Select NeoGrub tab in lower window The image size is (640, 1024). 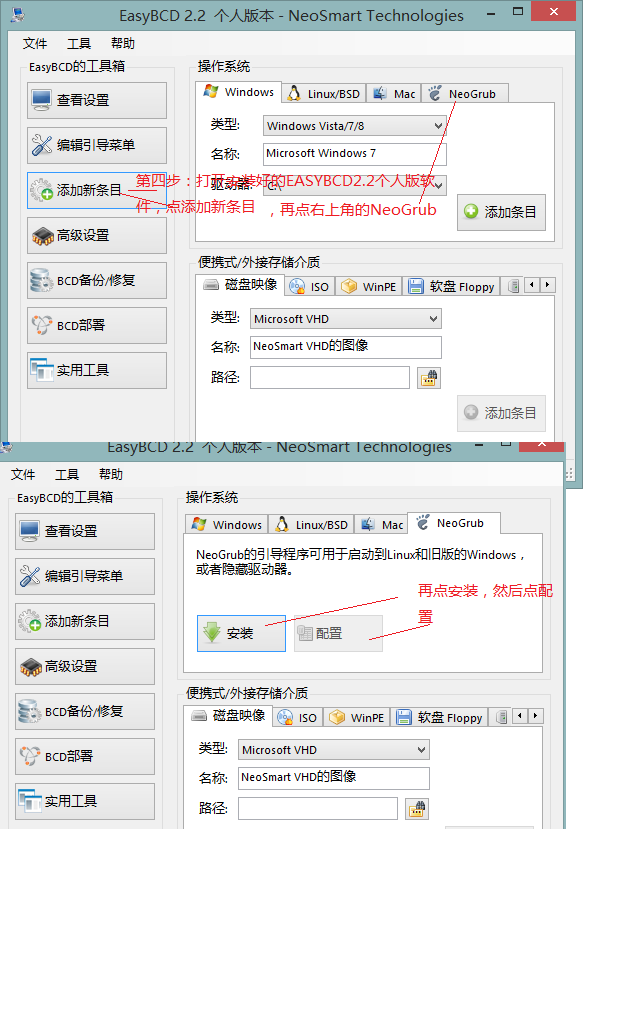tap(454, 523)
